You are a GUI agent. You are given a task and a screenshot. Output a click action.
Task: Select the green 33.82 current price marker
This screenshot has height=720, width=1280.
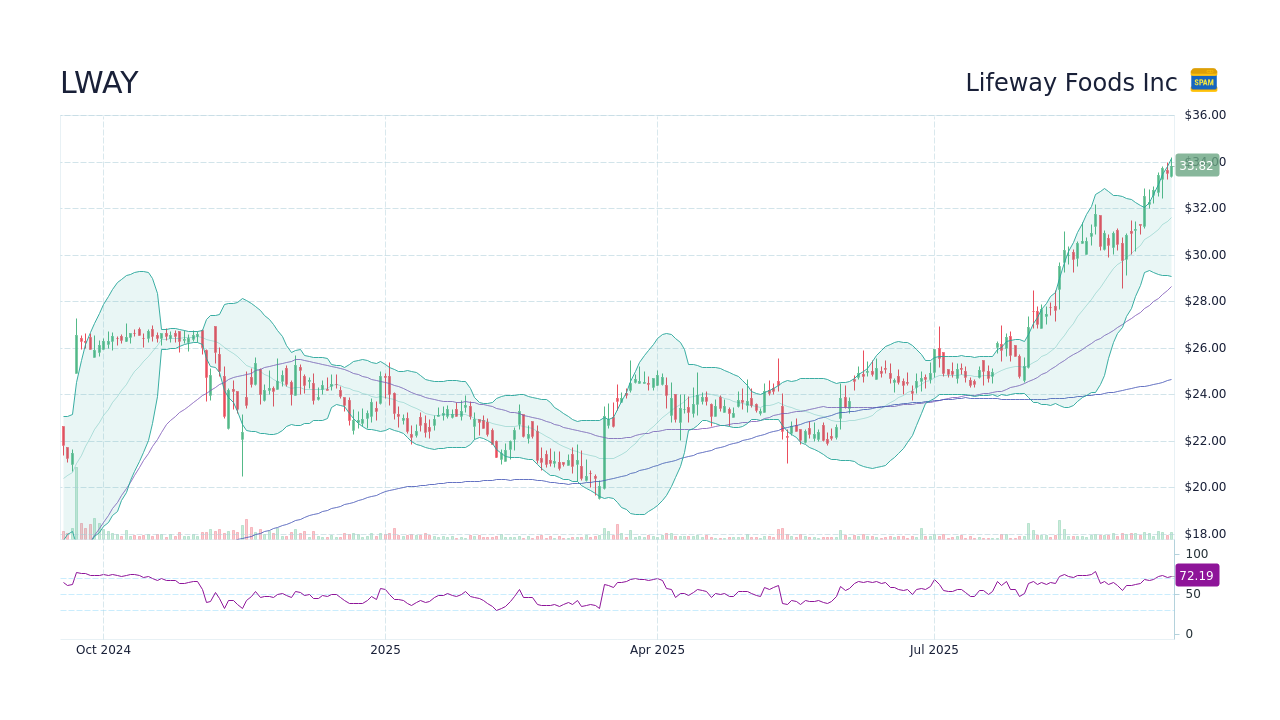[x=1196, y=165]
